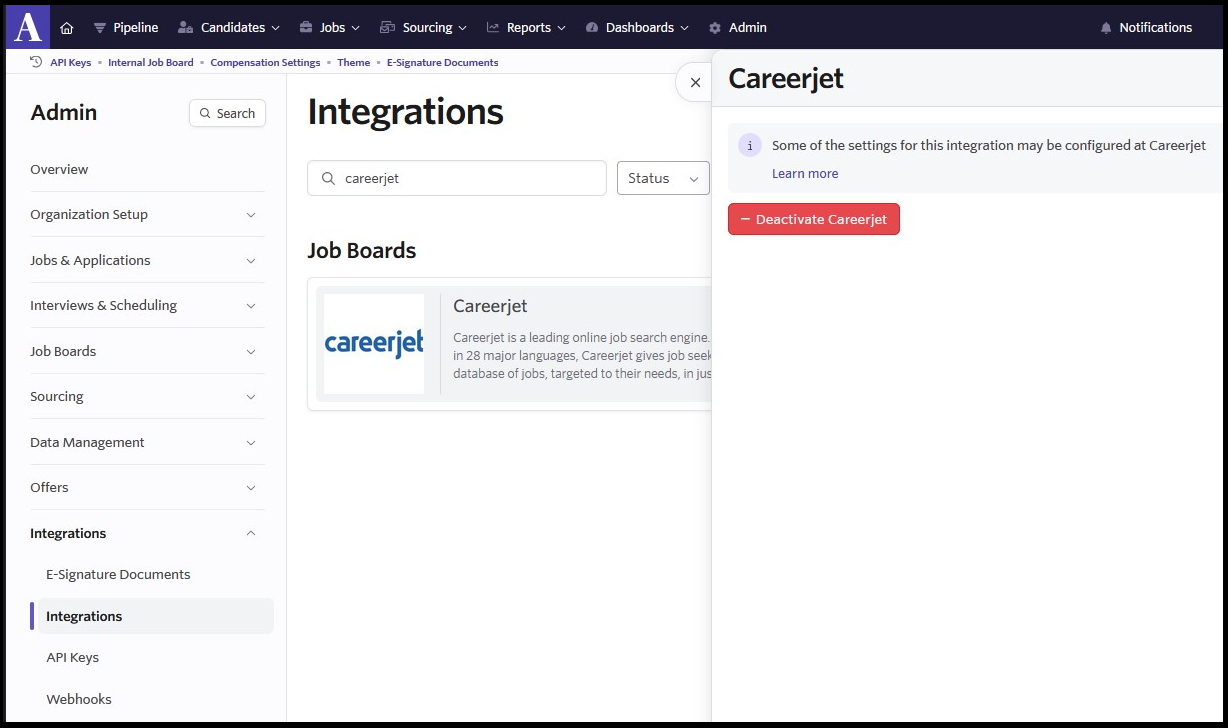The height and width of the screenshot is (728, 1228).
Task: Open the Admin Search button
Action: tap(227, 114)
